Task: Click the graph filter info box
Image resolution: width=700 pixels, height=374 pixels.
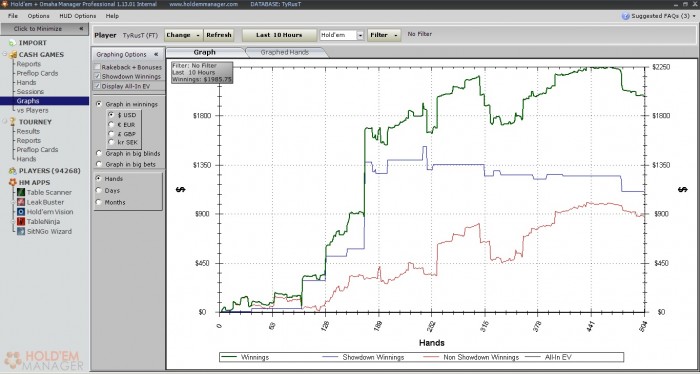Action: [202, 72]
